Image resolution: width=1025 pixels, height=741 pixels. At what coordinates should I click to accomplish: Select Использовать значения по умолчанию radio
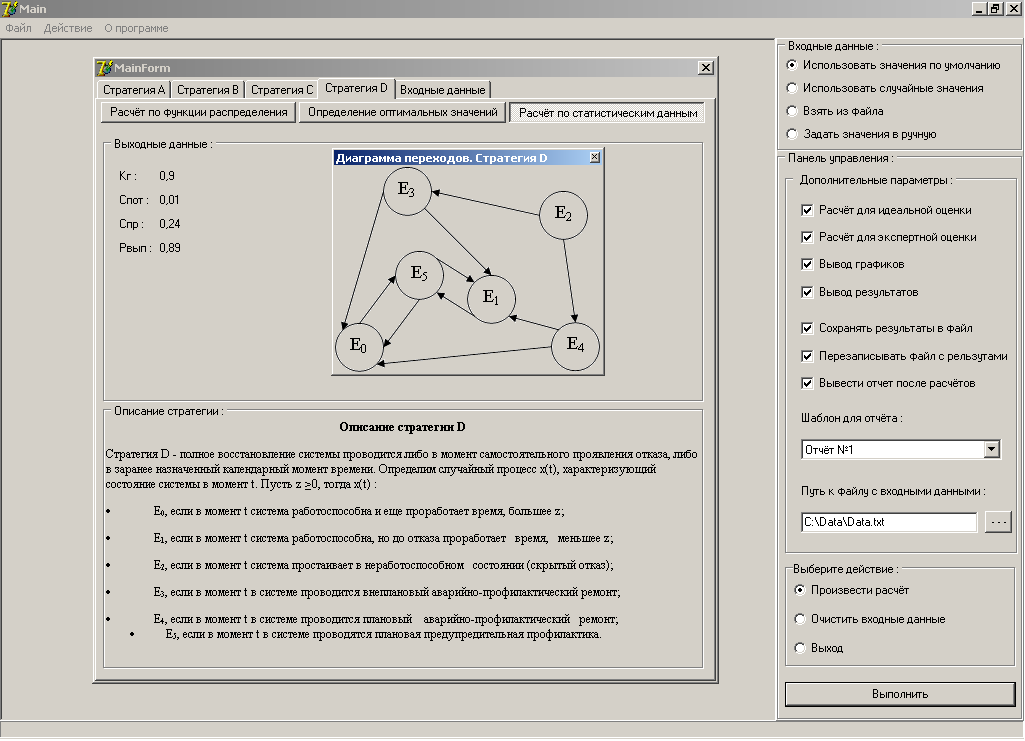click(896, 65)
